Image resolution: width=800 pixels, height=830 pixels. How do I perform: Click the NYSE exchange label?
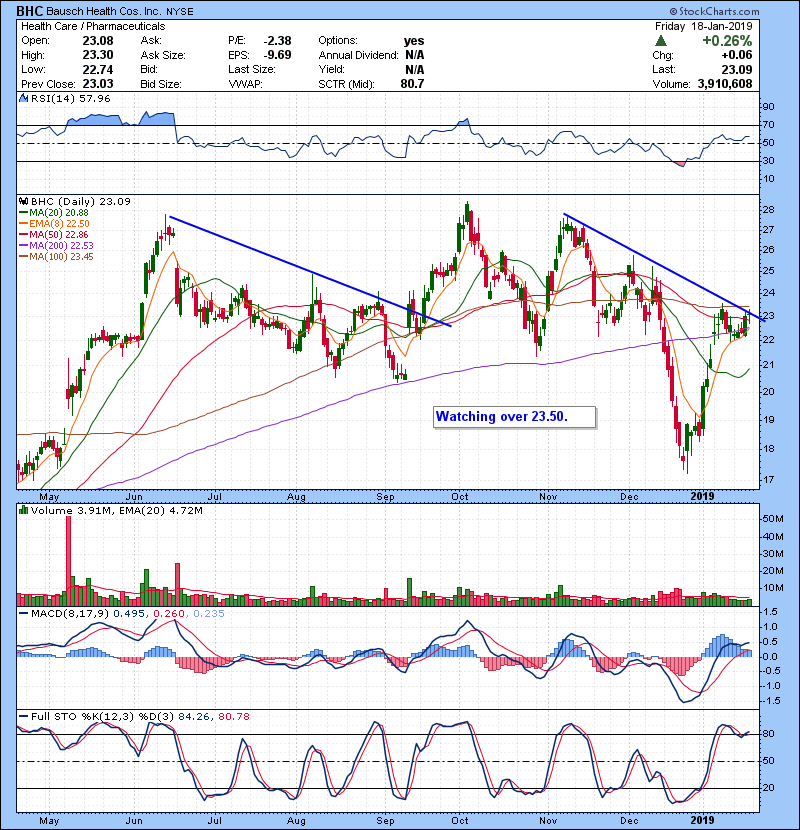pos(180,12)
